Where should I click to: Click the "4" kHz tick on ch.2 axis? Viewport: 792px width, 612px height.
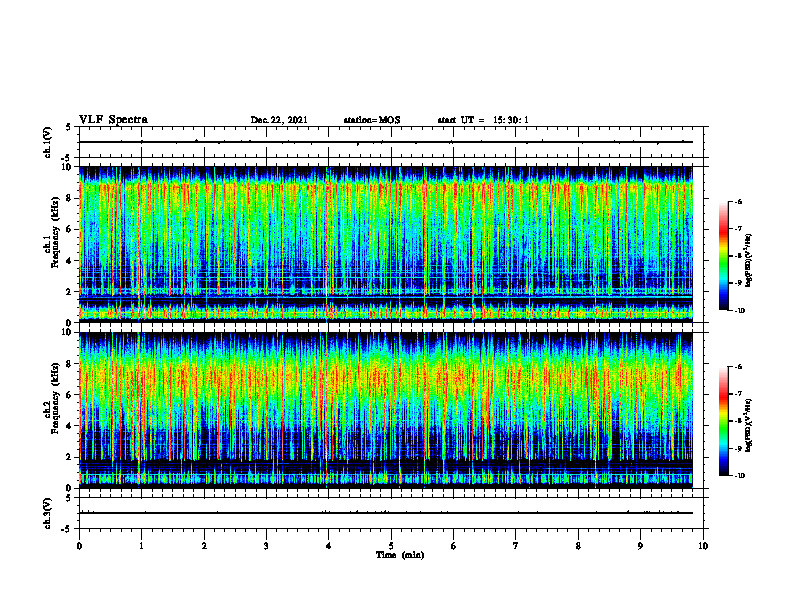tap(70, 426)
